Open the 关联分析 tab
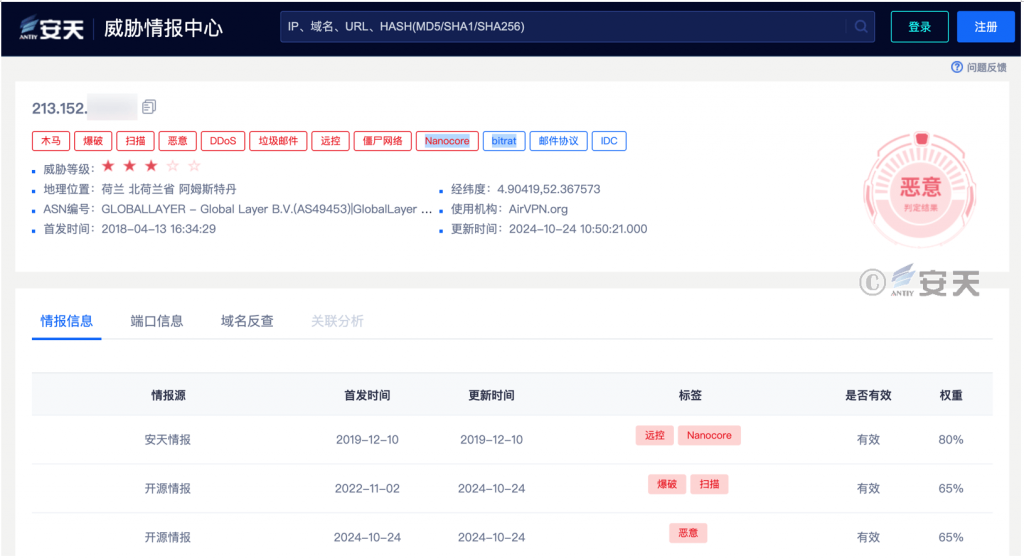Screen dimensions: 1024x559 coord(337,321)
